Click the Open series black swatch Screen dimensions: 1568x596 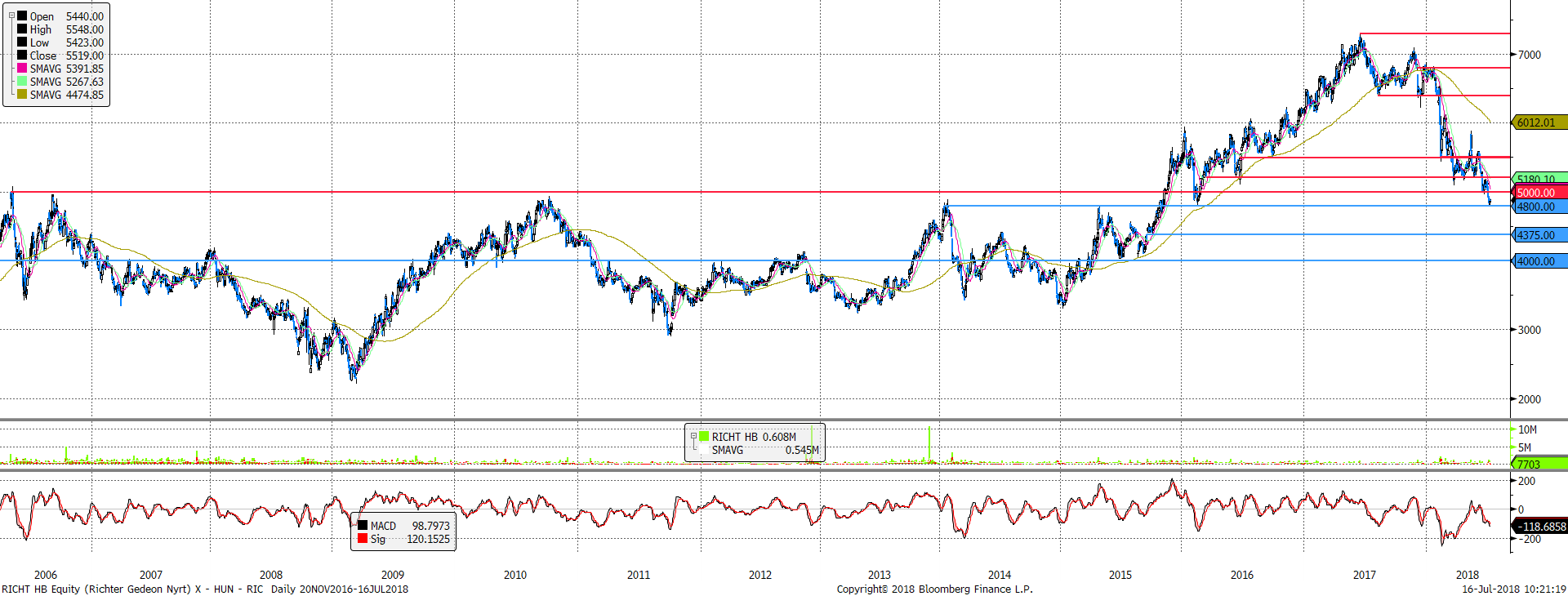[22, 16]
